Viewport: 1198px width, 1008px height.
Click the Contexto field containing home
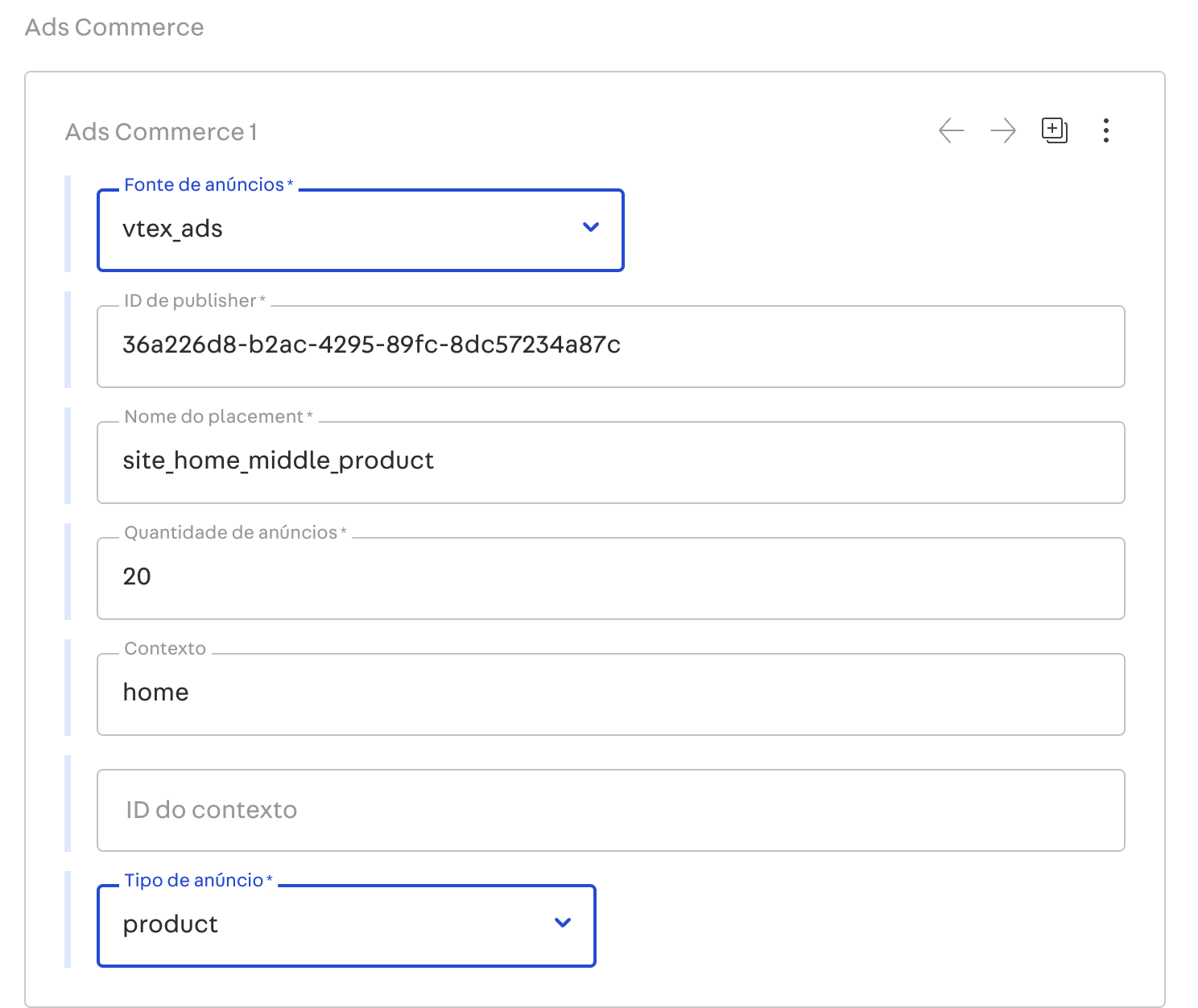click(610, 694)
